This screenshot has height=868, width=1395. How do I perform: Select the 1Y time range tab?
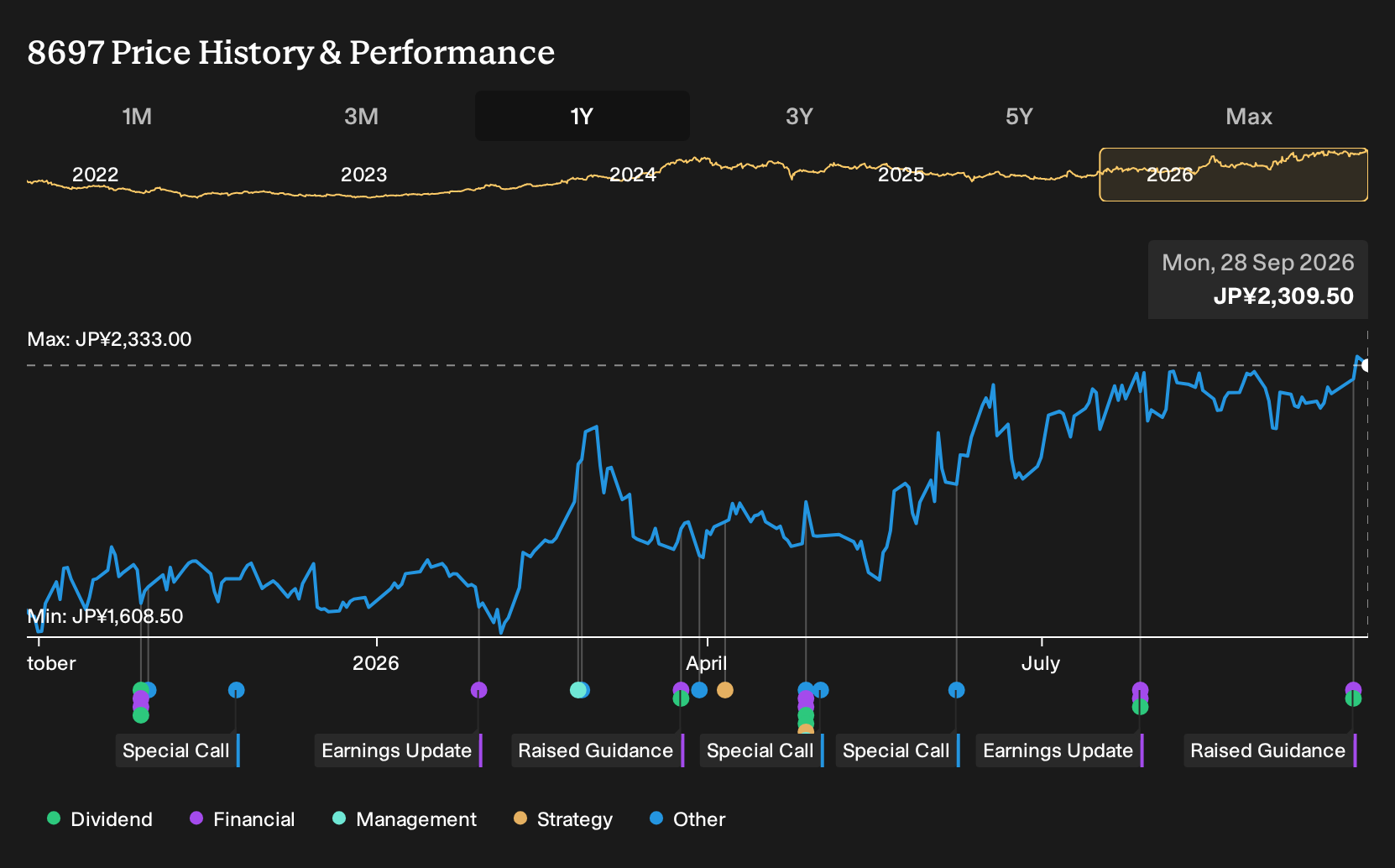(x=582, y=116)
